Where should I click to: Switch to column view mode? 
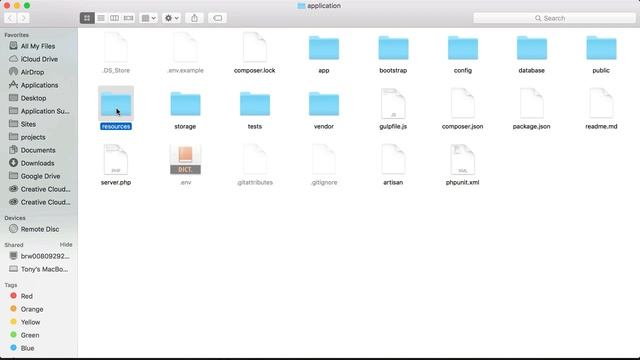tap(115, 18)
